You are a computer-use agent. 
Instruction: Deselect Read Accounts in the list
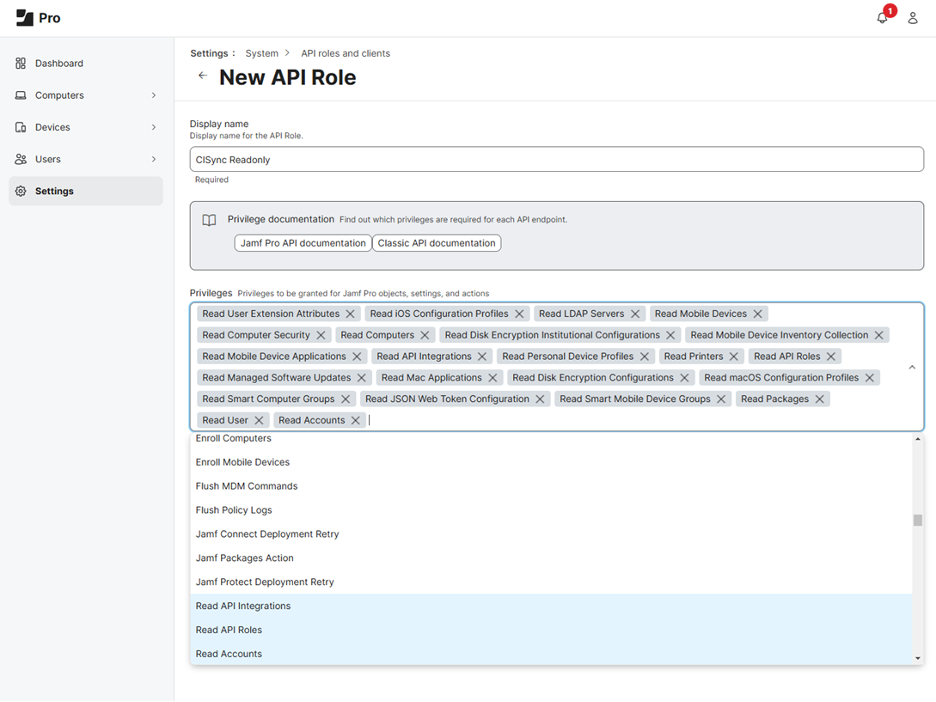click(x=551, y=654)
